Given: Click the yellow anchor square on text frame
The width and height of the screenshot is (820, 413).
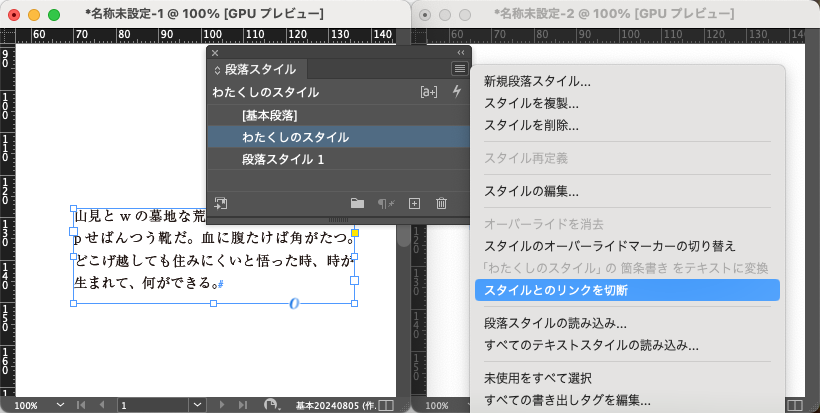Looking at the screenshot, I should [354, 233].
